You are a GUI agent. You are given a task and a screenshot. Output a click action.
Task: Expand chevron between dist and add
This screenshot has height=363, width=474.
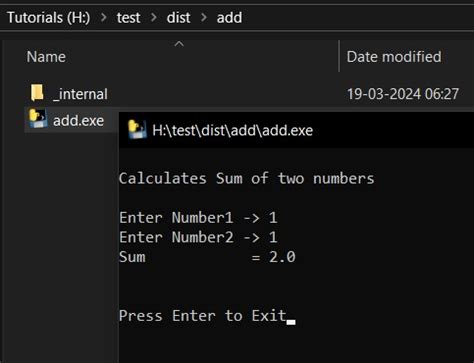tap(204, 17)
